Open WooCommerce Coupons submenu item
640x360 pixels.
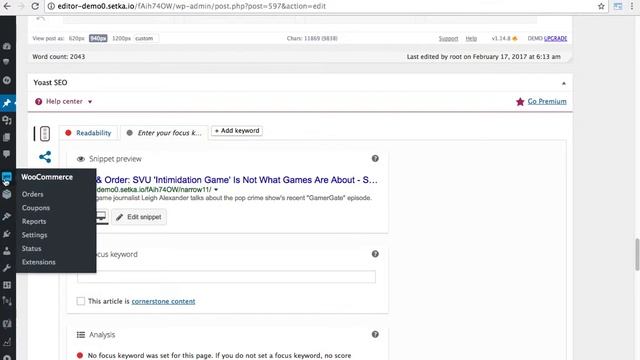[x=36, y=208]
